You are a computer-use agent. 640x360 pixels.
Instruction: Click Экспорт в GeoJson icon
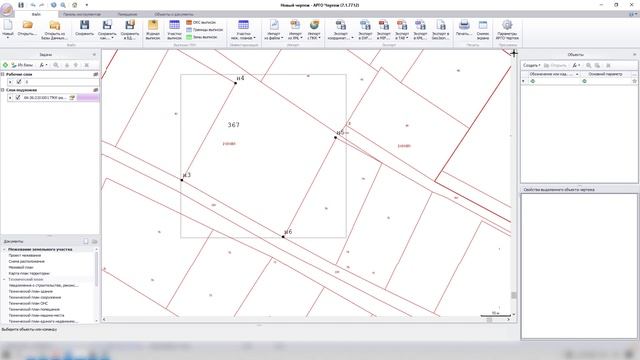440,25
